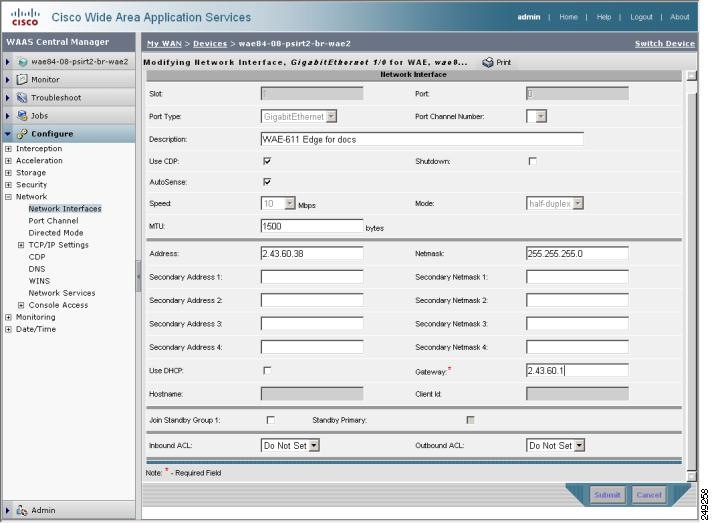The image size is (712, 523).
Task: Enable the Use DHCP checkbox
Action: pyautogui.click(x=267, y=370)
